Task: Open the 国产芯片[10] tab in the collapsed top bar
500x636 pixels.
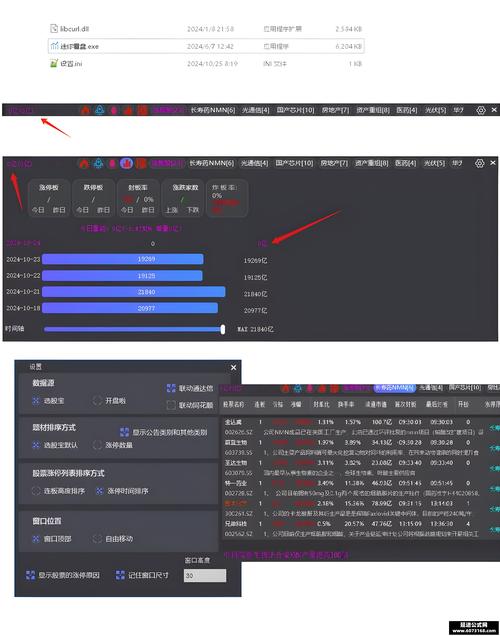Action: [x=296, y=110]
